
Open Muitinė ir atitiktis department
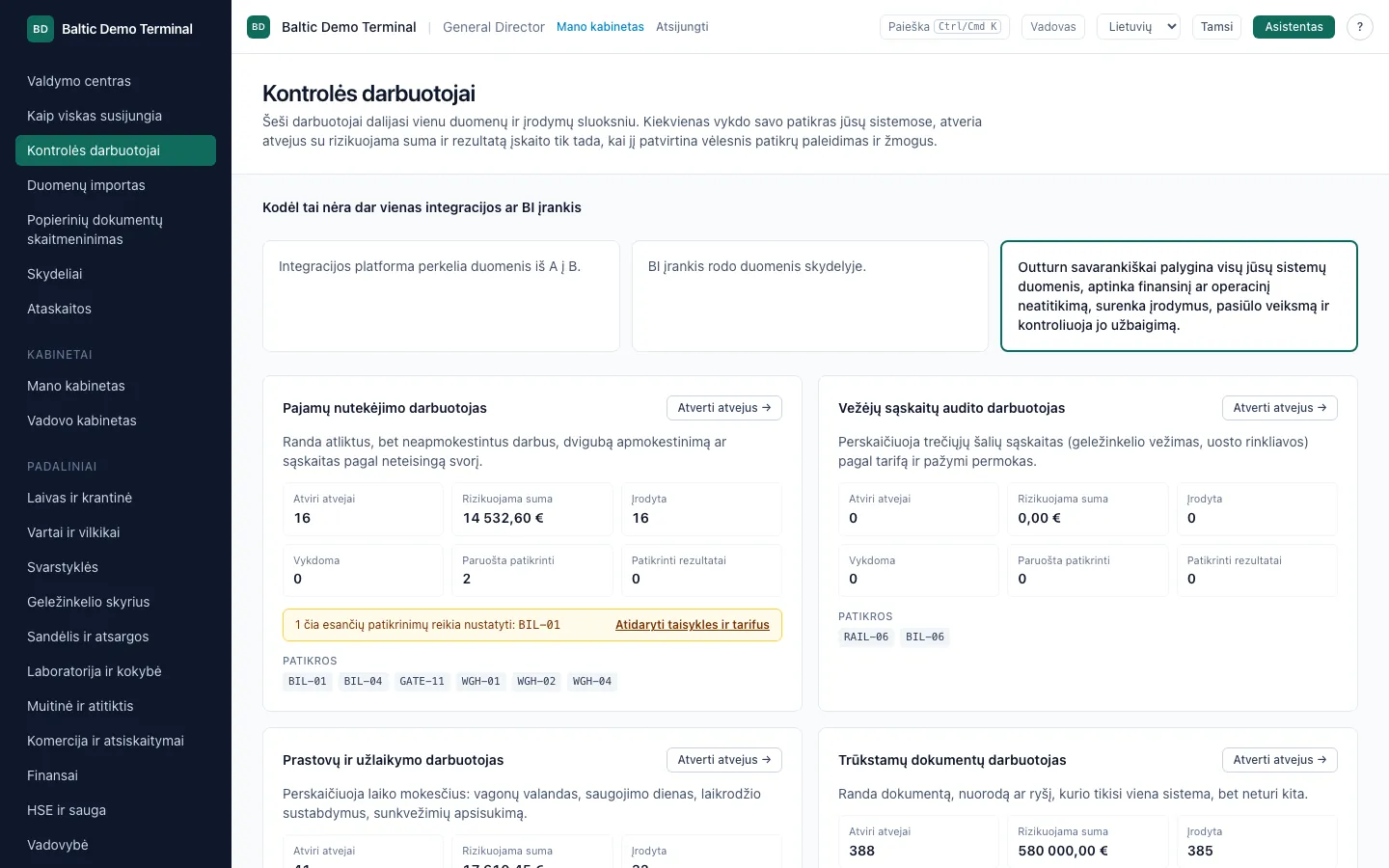click(x=116, y=706)
